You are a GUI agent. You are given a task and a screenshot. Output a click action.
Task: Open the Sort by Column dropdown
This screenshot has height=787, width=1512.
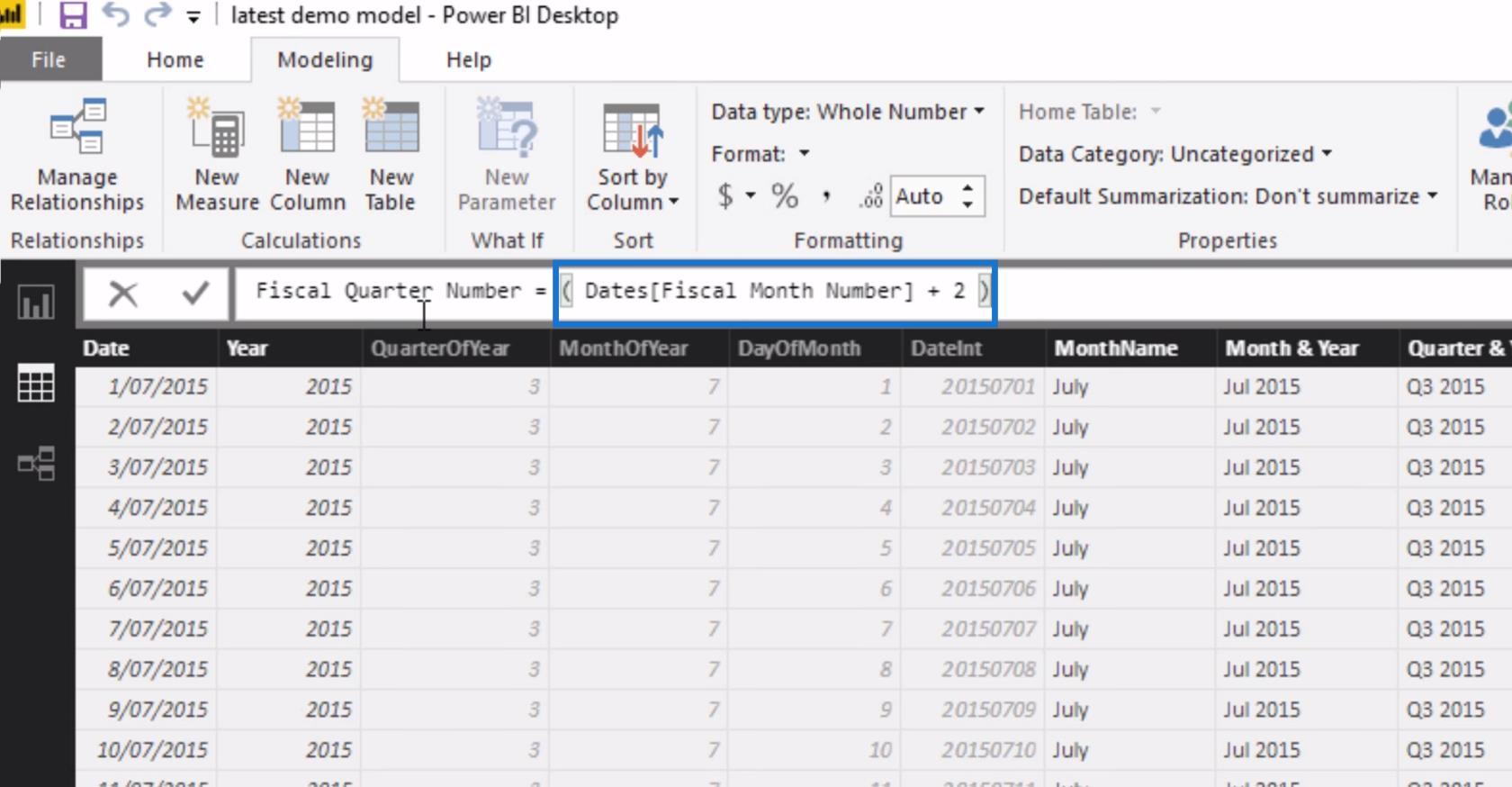633,156
